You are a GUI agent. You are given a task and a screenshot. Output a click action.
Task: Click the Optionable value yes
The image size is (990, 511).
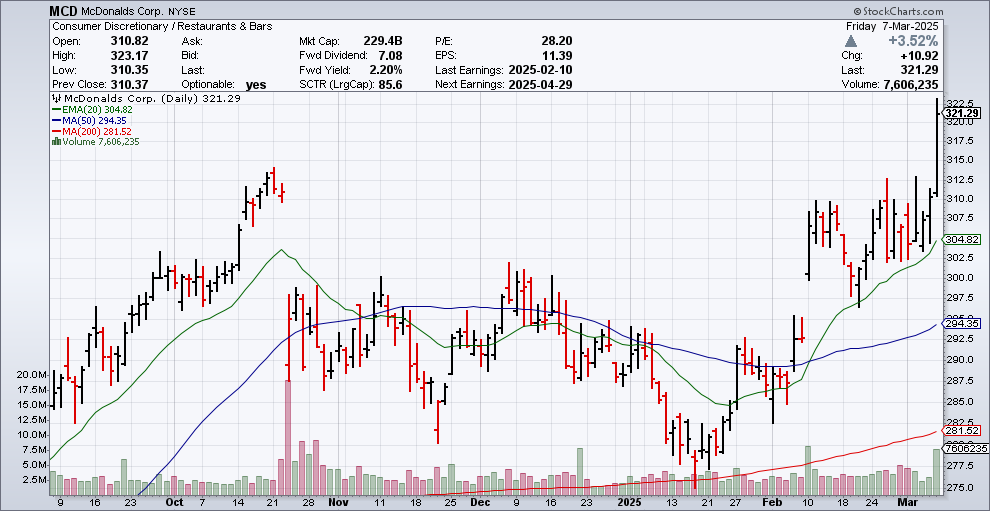click(256, 85)
